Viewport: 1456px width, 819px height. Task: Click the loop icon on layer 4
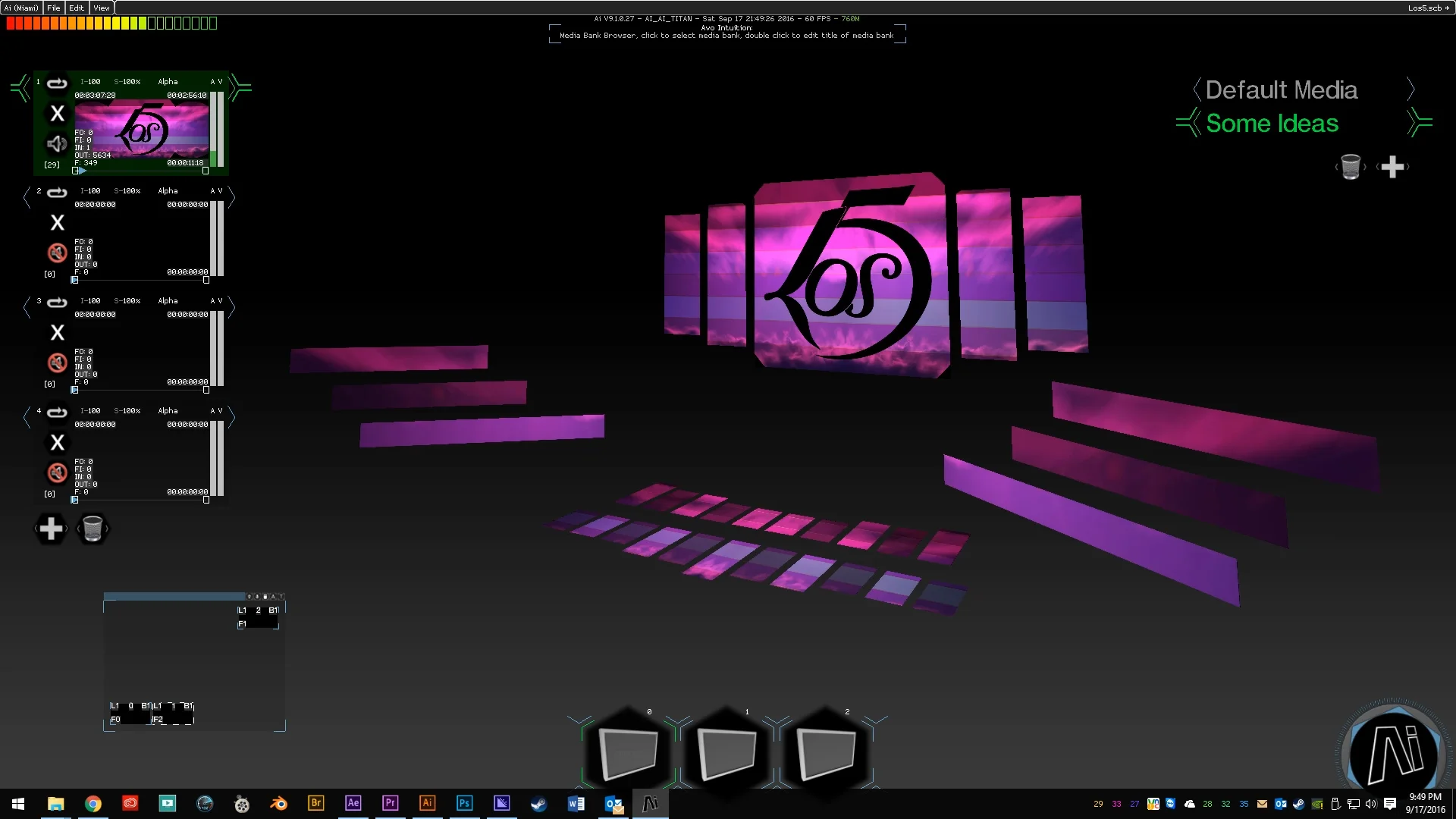pos(57,412)
